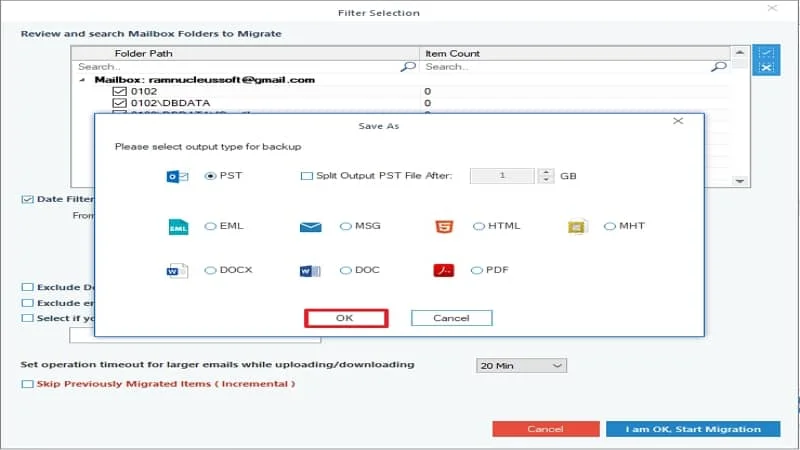Click the PDF Acrobat icon
Viewport: 800px width, 450px height.
click(443, 270)
